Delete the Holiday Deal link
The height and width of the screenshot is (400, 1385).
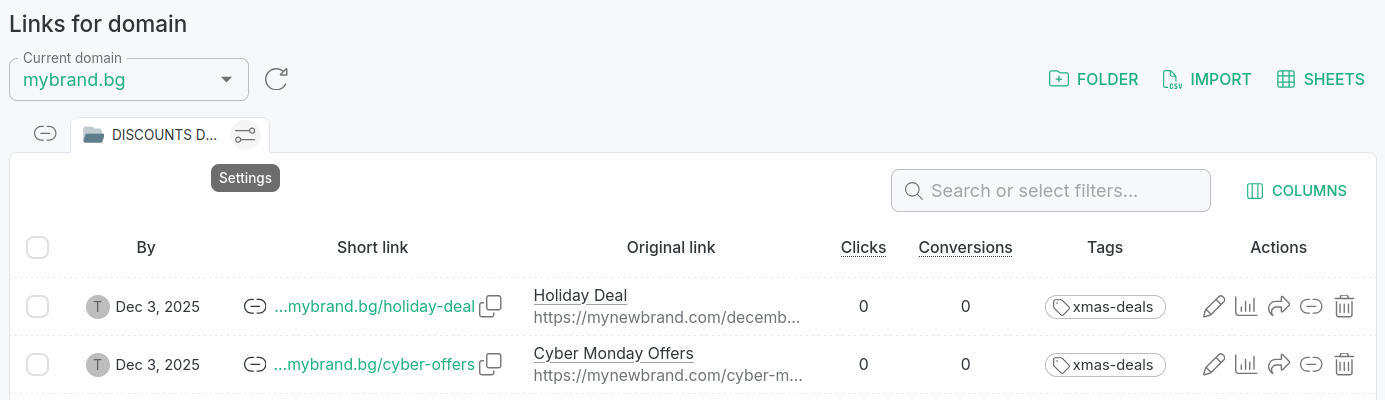click(x=1344, y=307)
